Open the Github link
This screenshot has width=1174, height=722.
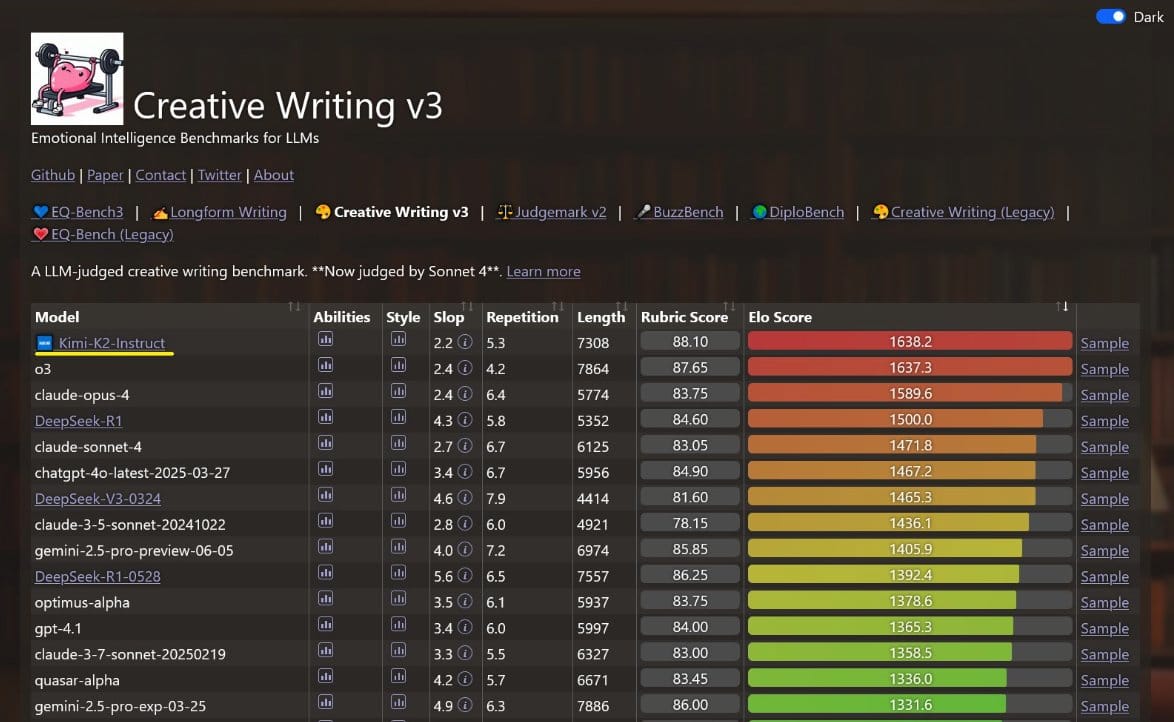coord(52,175)
